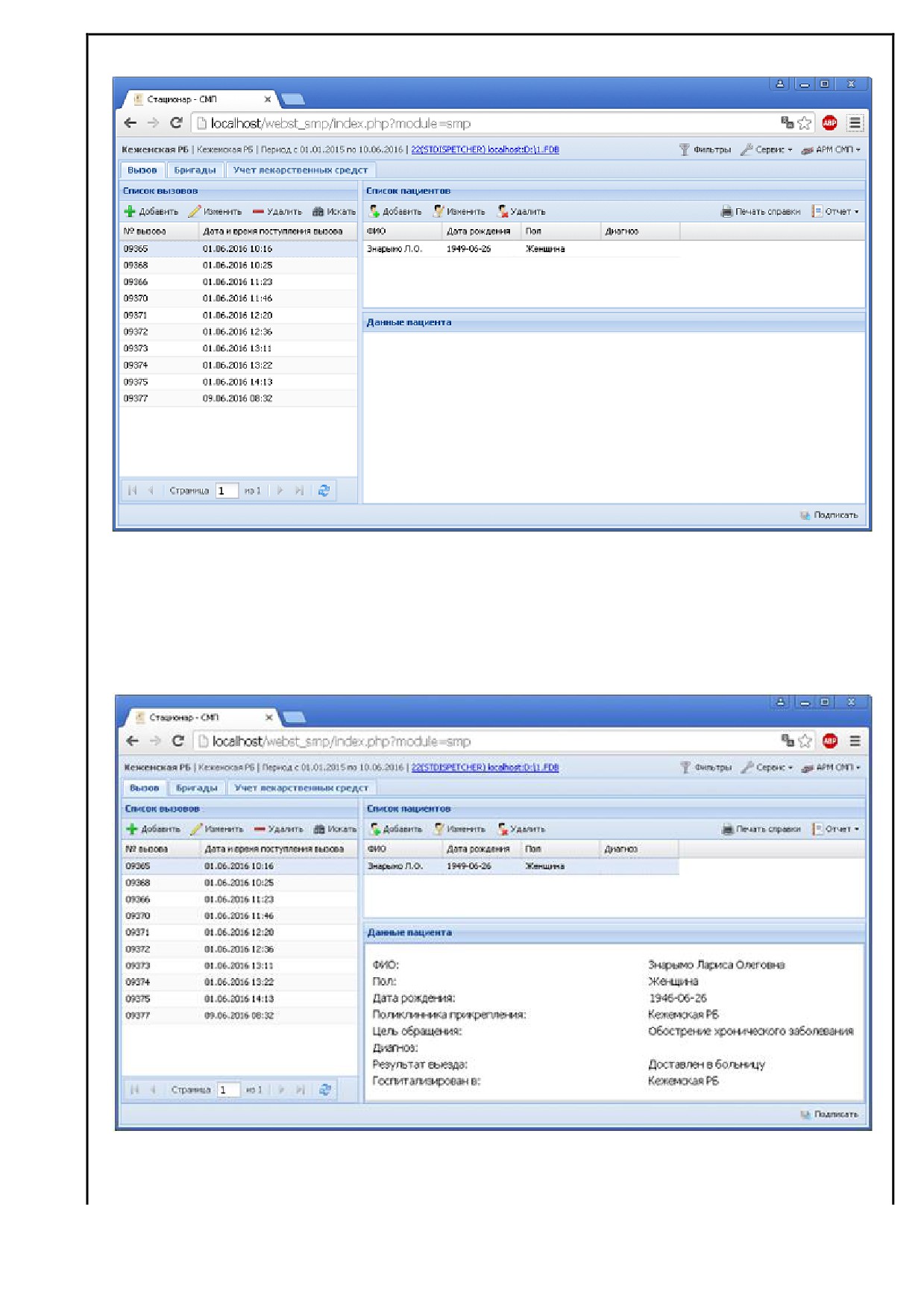The height and width of the screenshot is (1307, 924).
Task: Click Подписать in the upper window
Action: (x=829, y=515)
